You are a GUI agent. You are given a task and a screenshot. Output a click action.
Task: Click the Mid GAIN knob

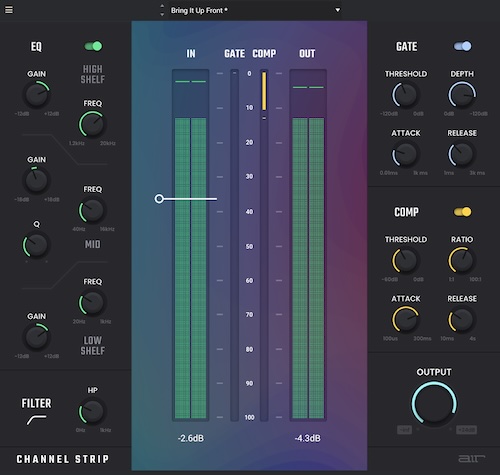[36, 181]
